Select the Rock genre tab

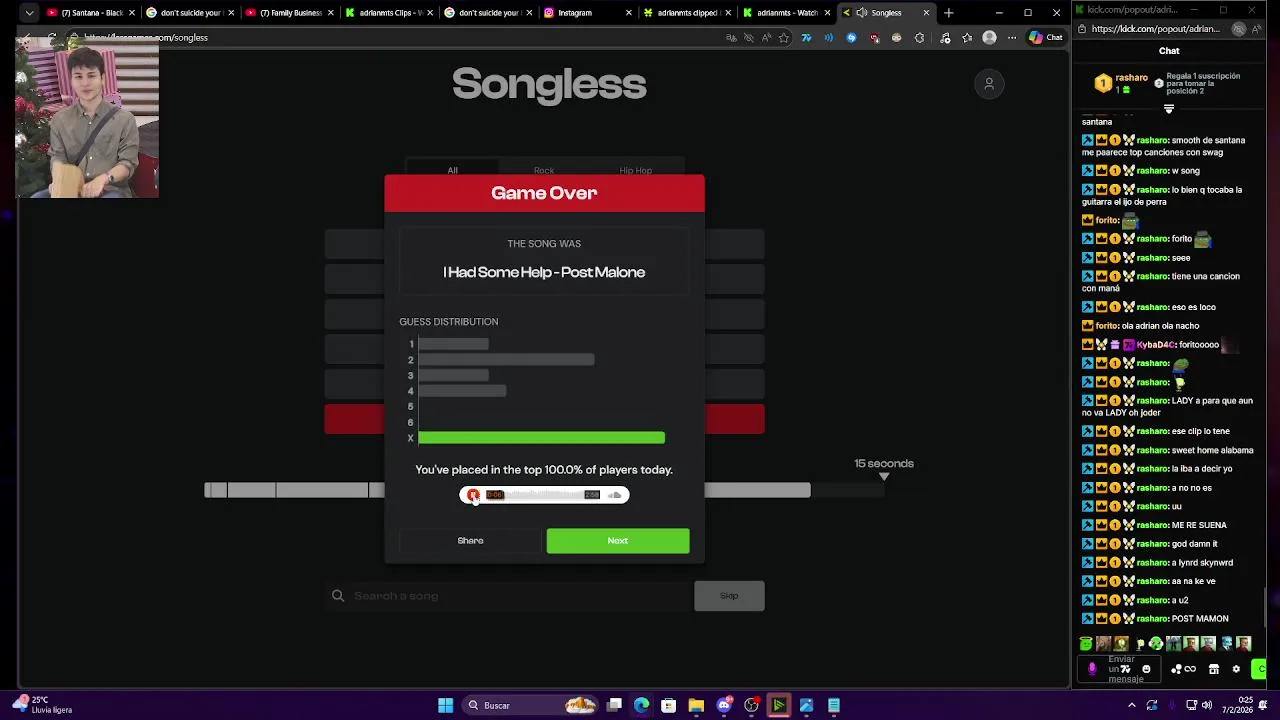pyautogui.click(x=544, y=170)
